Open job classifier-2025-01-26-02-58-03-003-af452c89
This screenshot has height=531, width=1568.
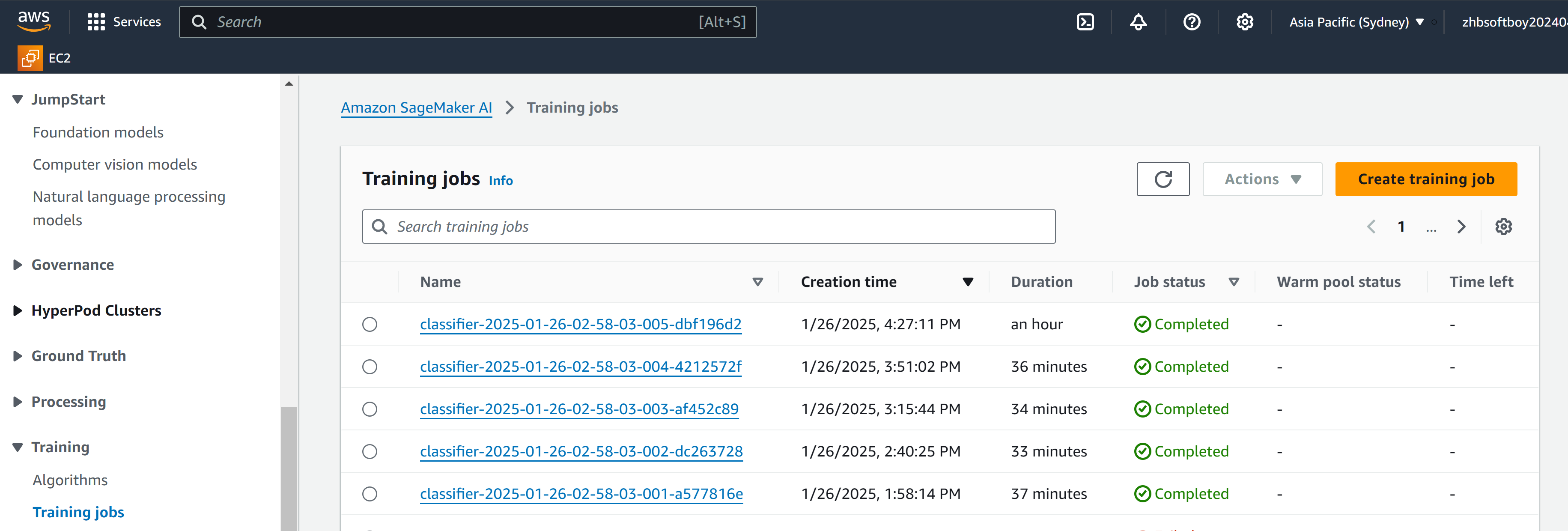click(579, 409)
